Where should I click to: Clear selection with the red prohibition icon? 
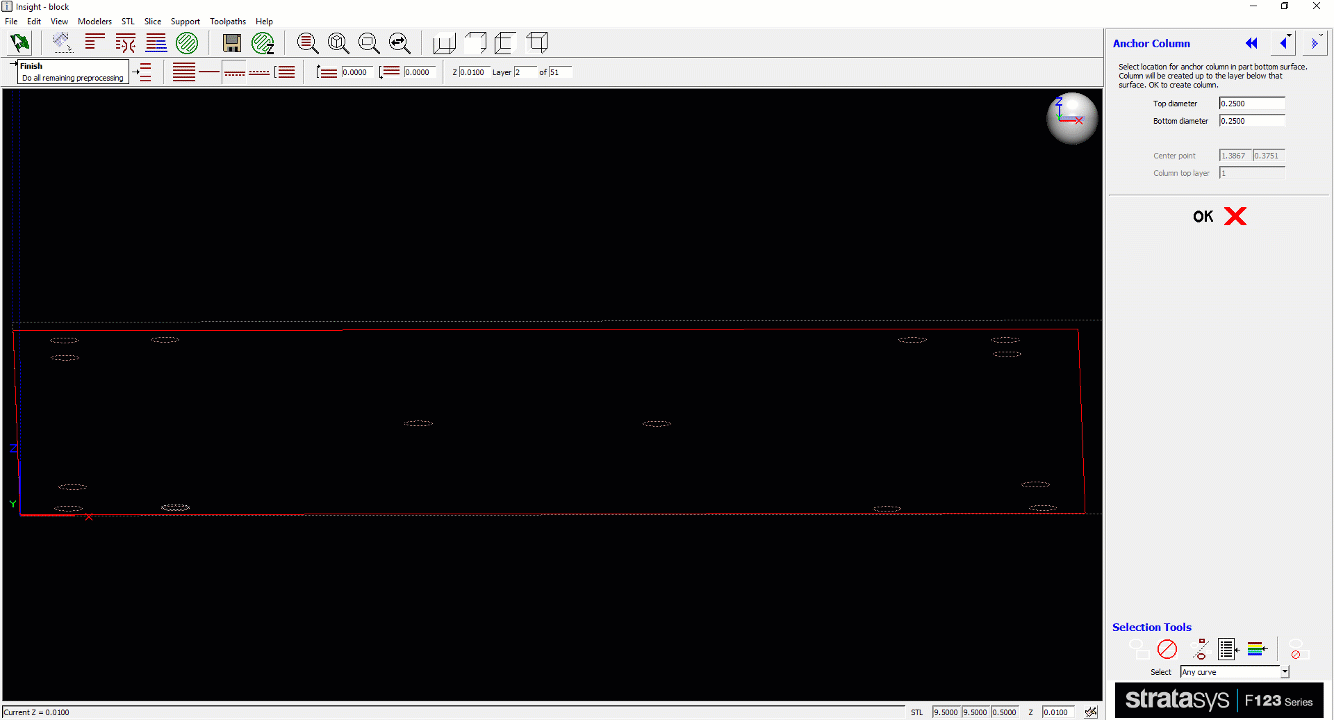click(1168, 648)
